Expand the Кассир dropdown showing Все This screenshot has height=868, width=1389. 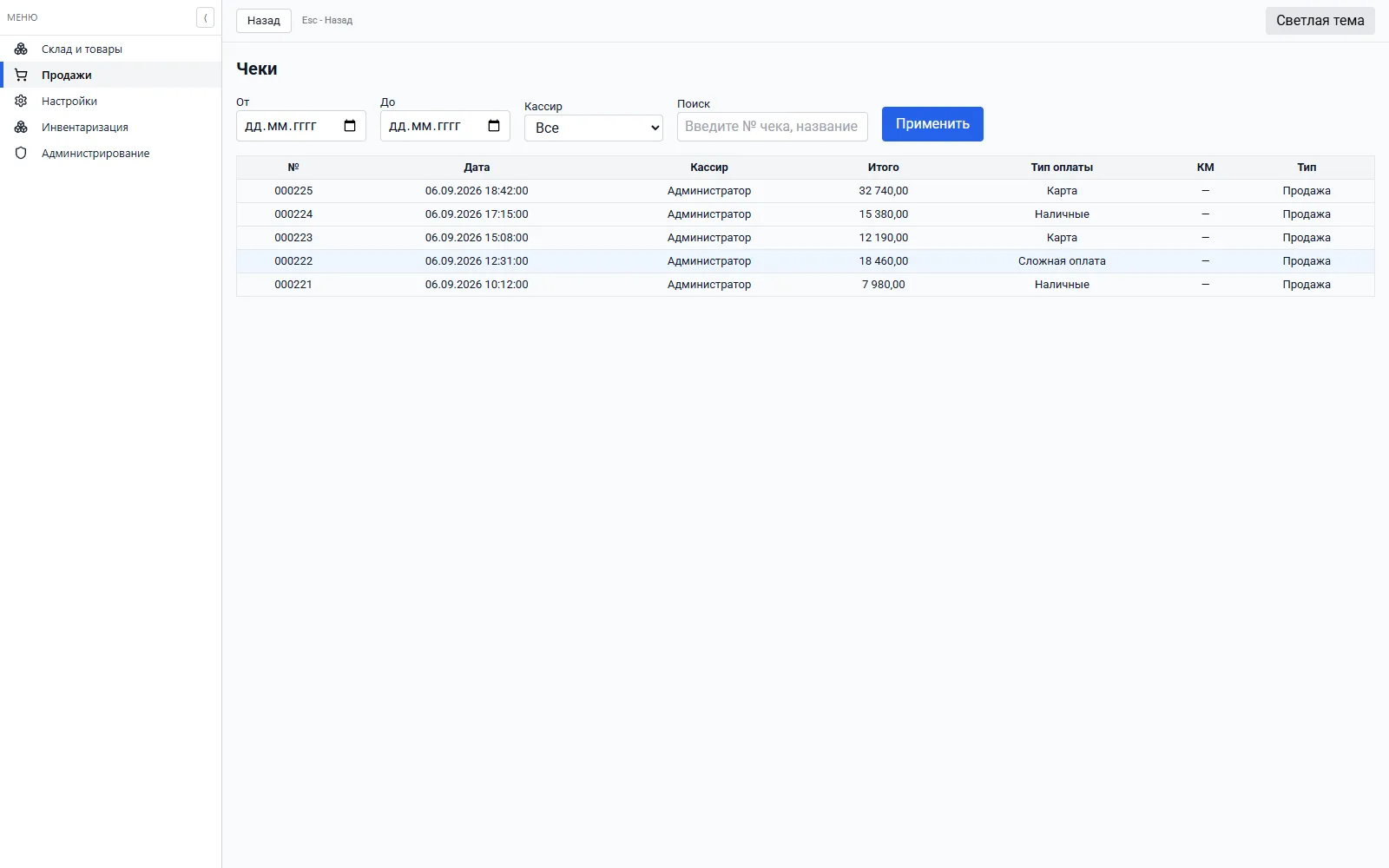594,128
